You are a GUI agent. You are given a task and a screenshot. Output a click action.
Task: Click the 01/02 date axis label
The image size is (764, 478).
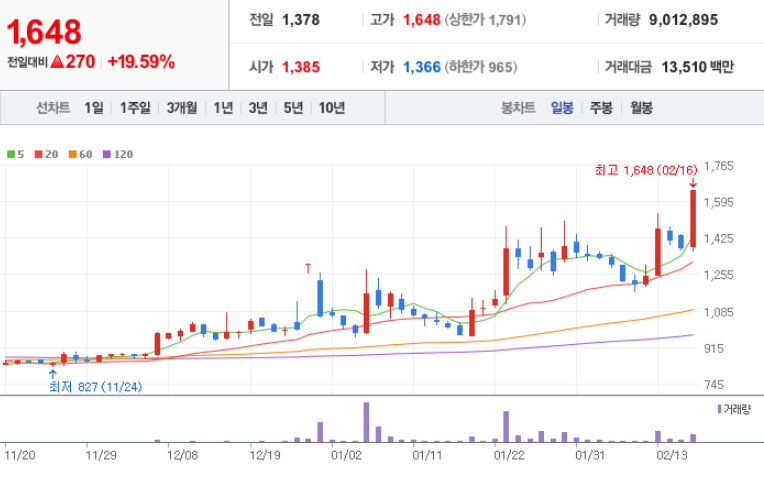pyautogui.click(x=346, y=455)
